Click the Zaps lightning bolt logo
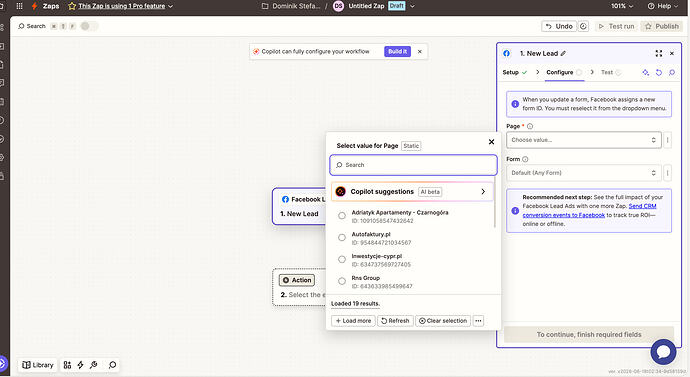 (34, 6)
